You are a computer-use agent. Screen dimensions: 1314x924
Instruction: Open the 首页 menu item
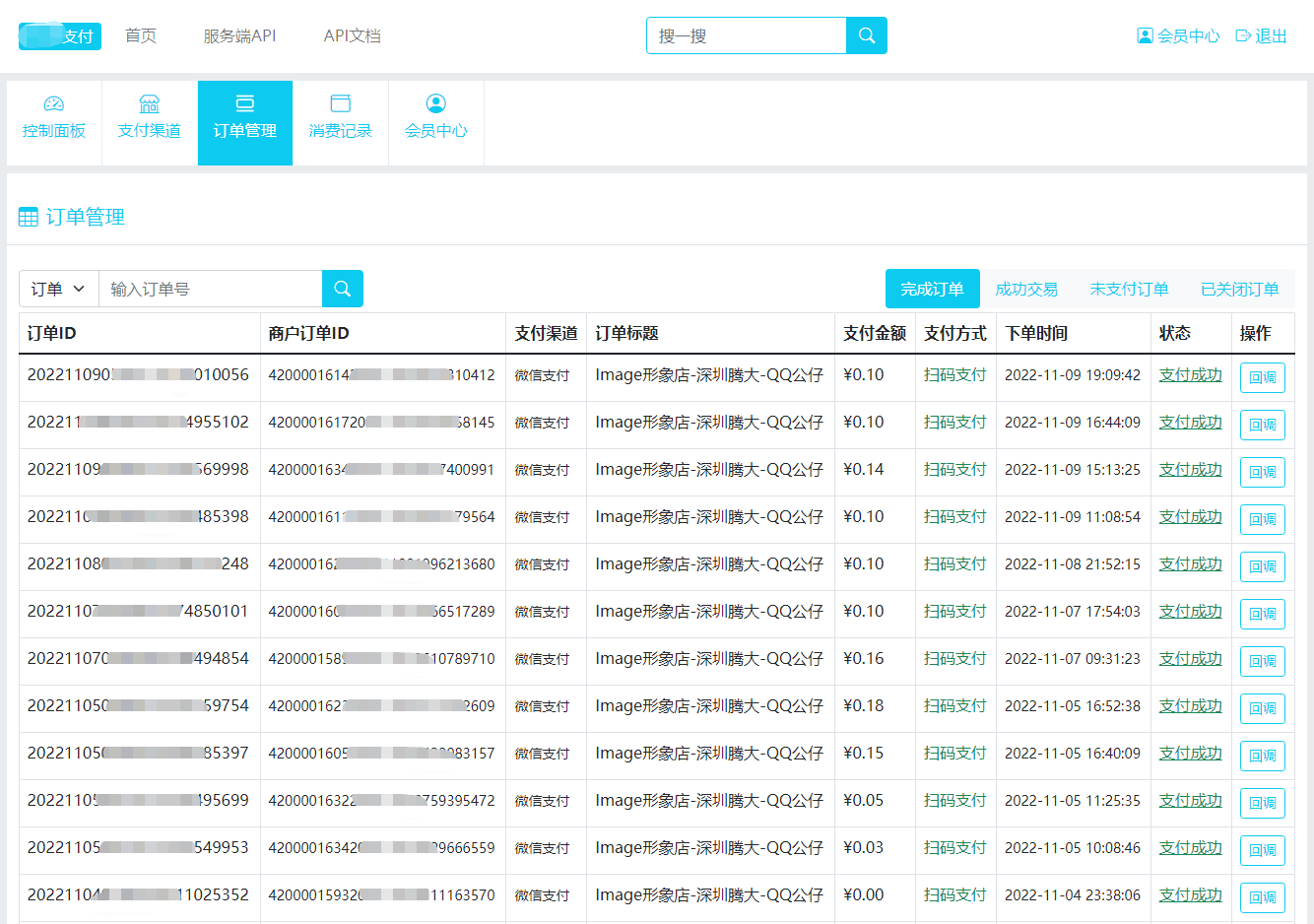[141, 35]
